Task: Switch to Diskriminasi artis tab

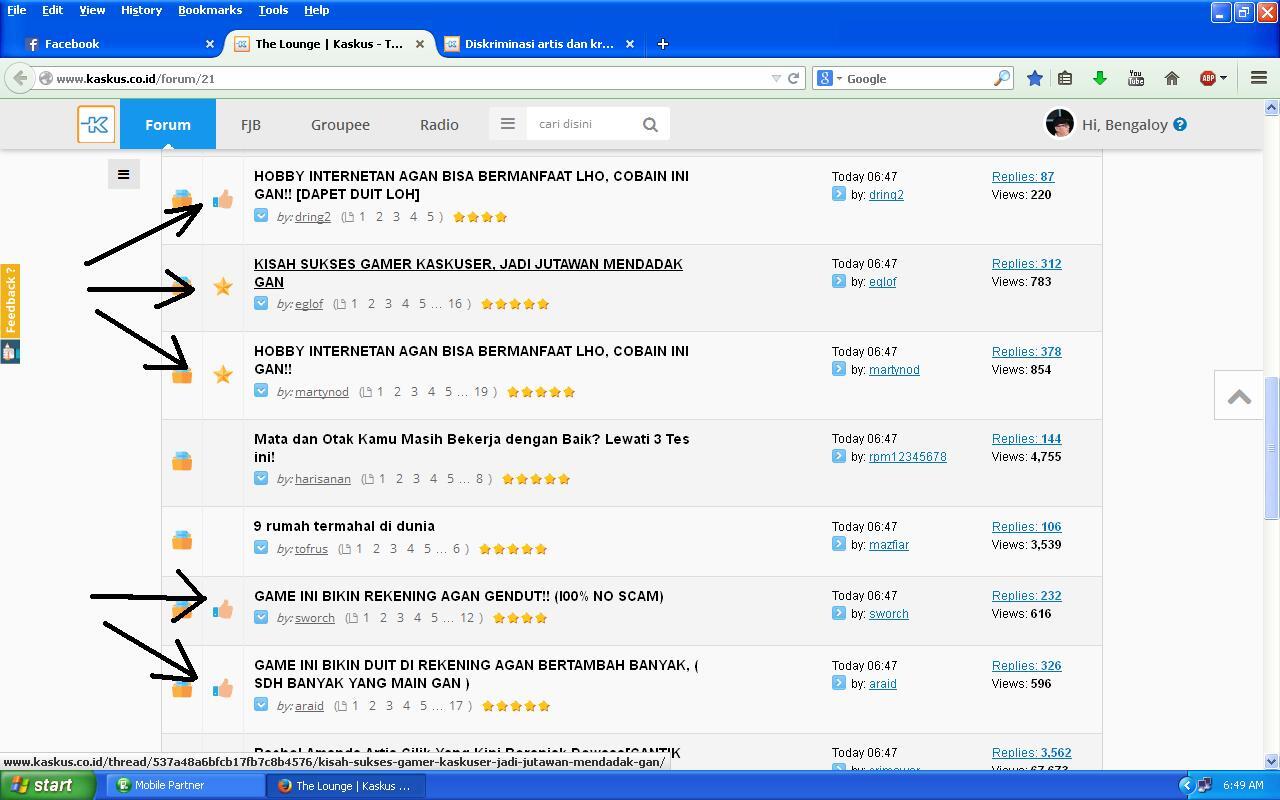Action: coord(540,44)
